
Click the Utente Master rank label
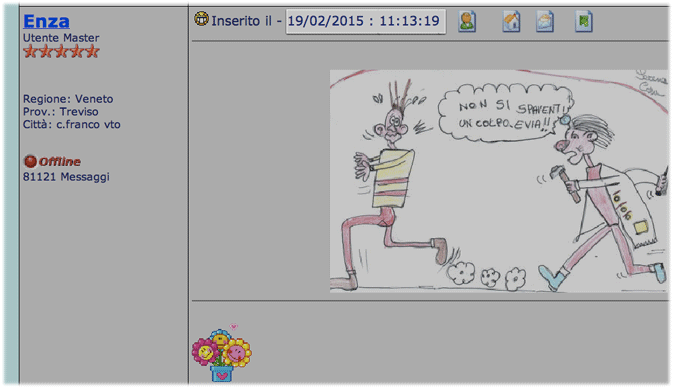[61, 38]
